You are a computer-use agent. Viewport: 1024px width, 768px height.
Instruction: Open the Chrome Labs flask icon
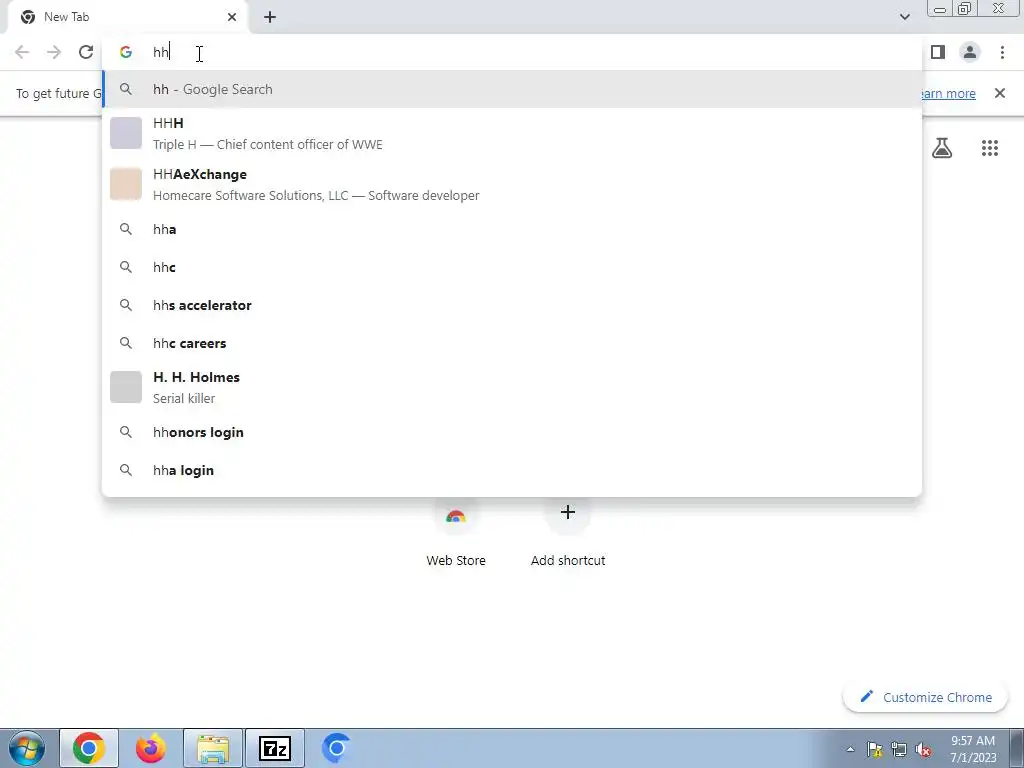point(942,148)
